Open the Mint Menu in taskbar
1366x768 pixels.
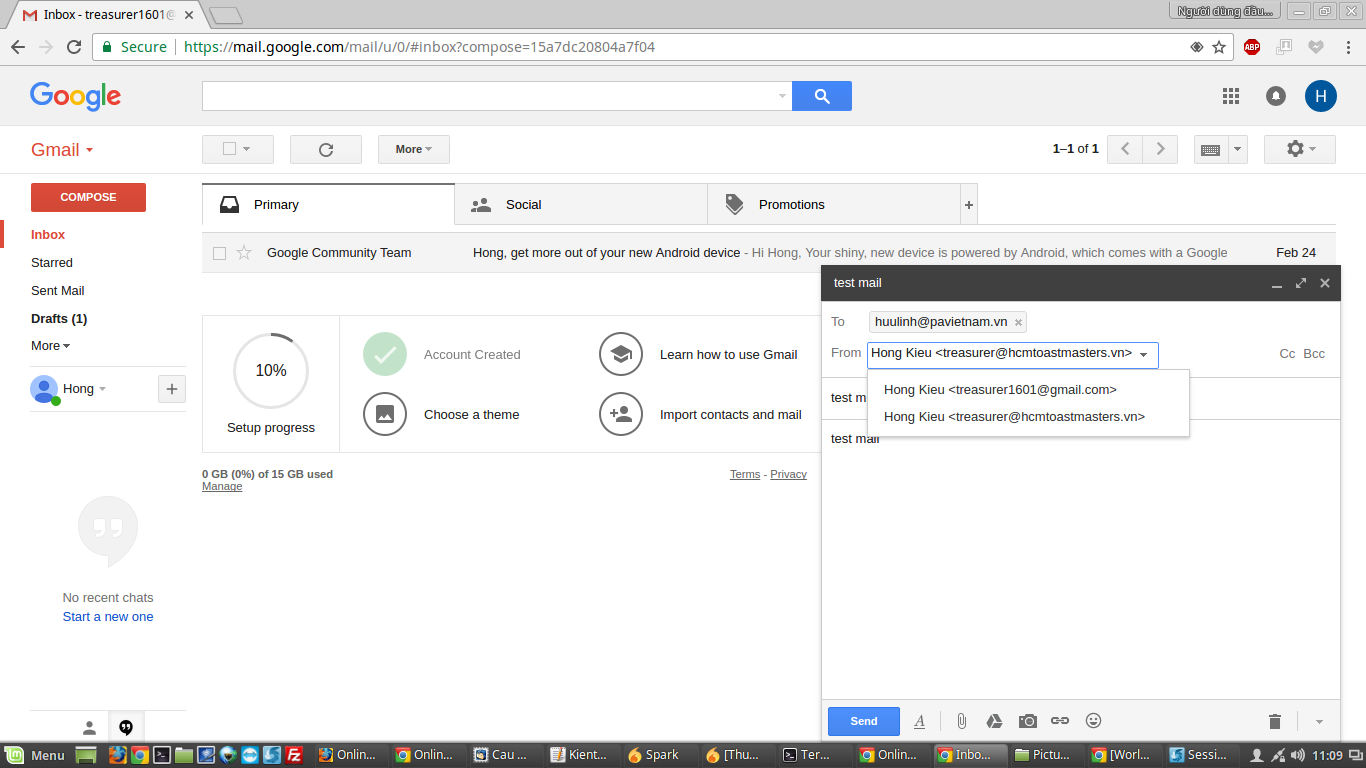[35, 755]
